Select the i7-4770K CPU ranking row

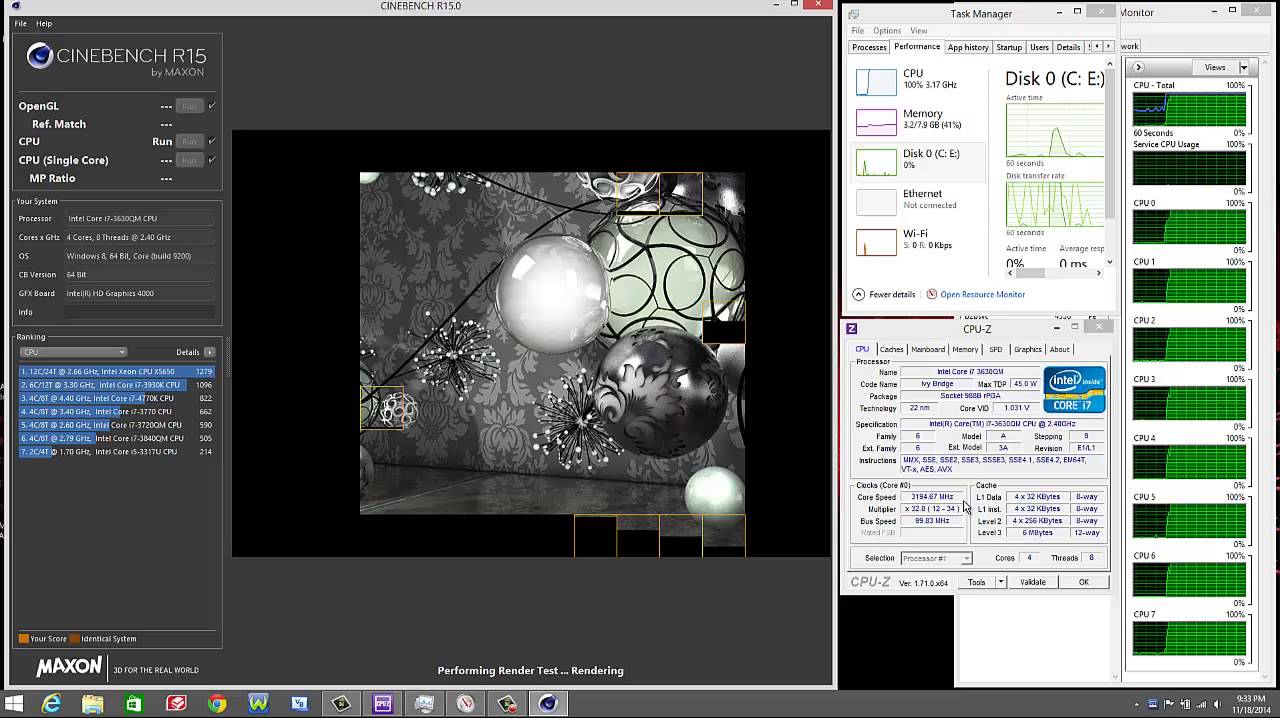coord(116,398)
